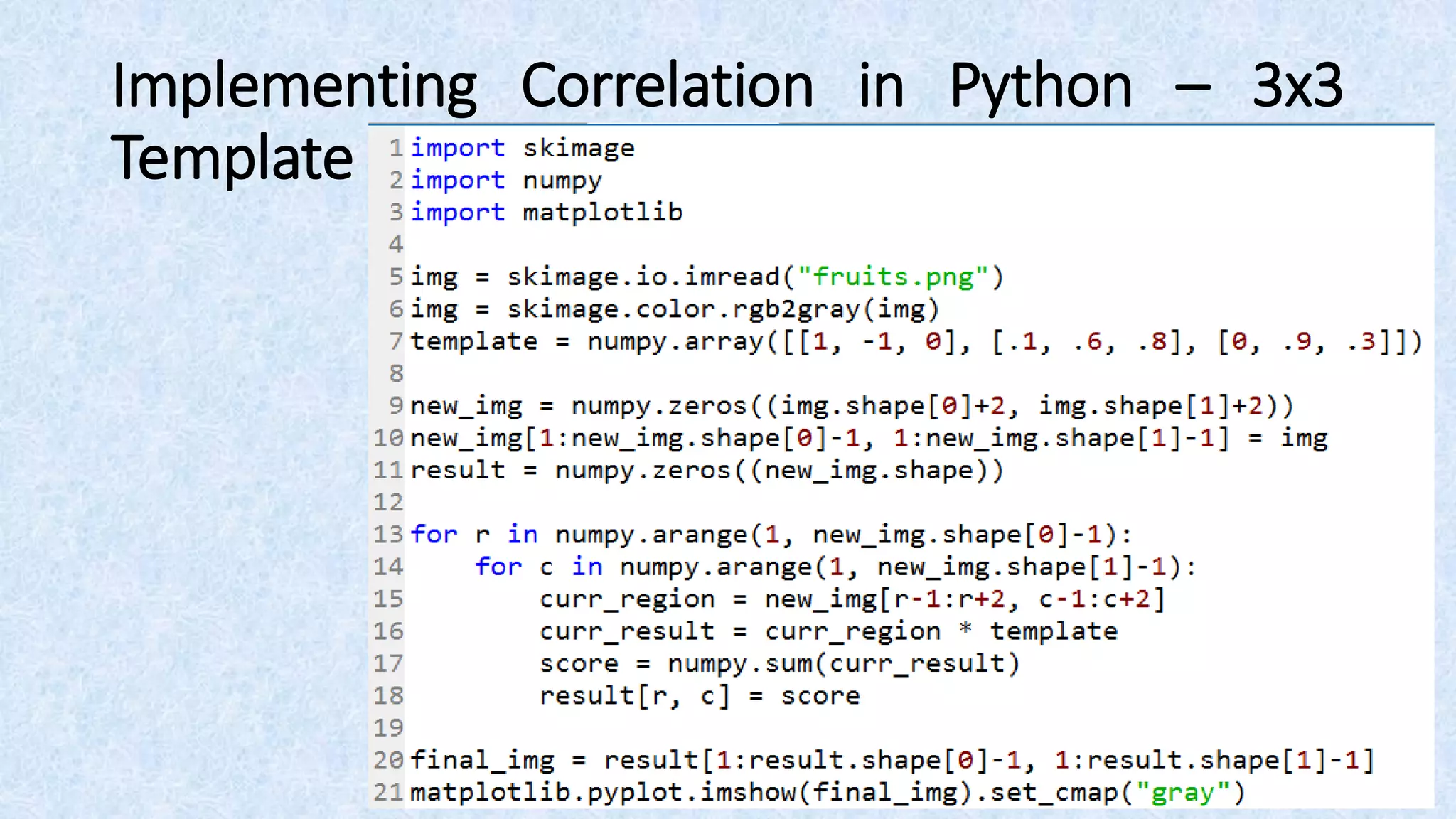
Task: Click the 'for r in numpy.arange' line
Action: [x=771, y=535]
